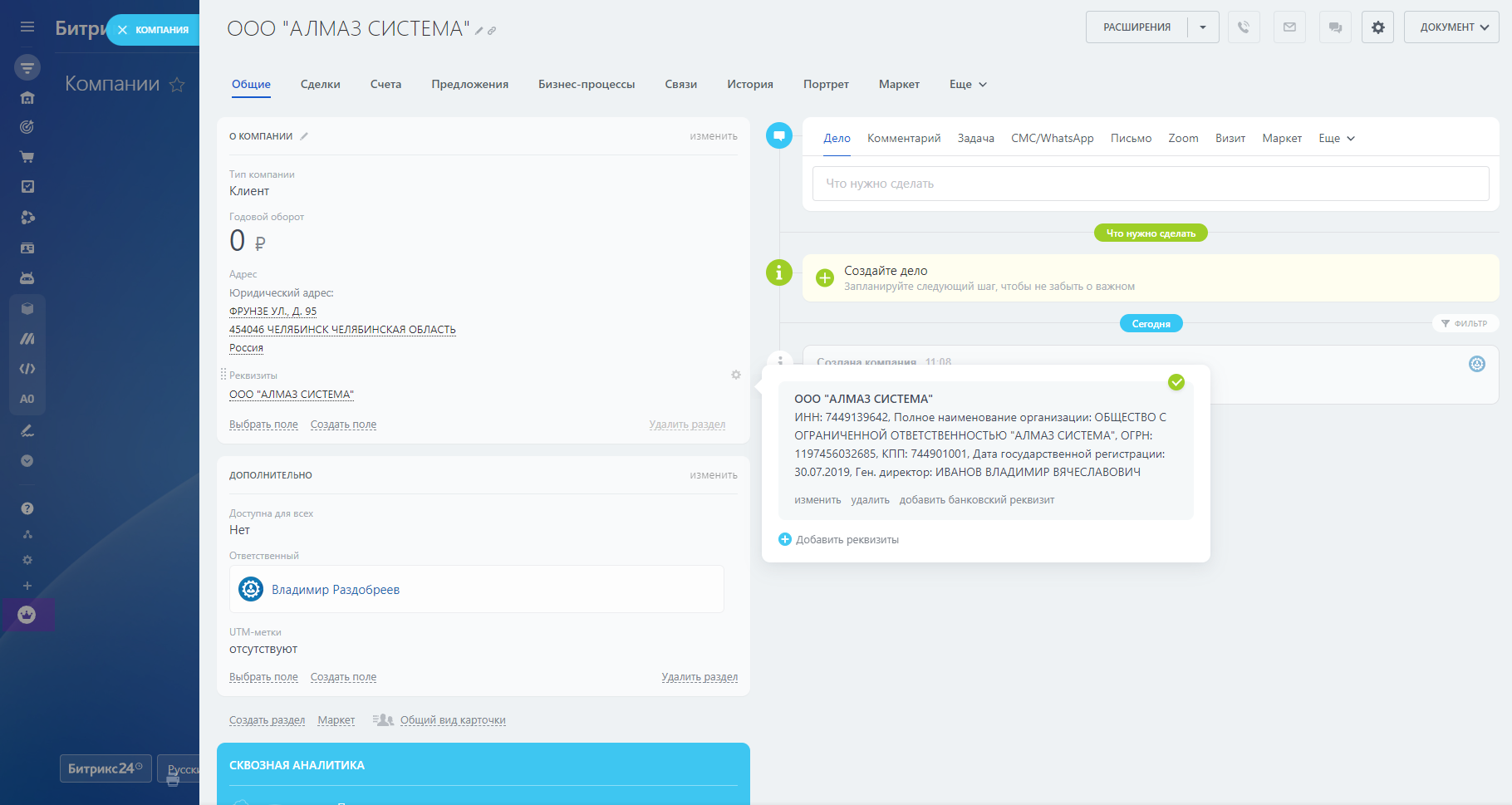Switch to the Портрет tab
The width and height of the screenshot is (1512, 805).
pos(826,84)
